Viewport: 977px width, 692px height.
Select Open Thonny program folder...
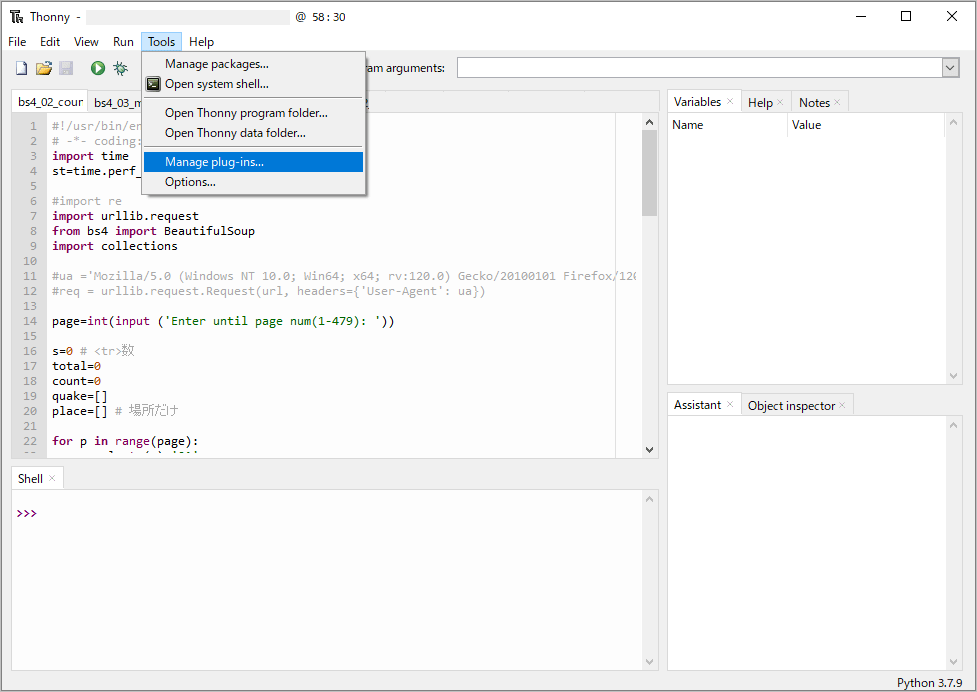[254, 113]
